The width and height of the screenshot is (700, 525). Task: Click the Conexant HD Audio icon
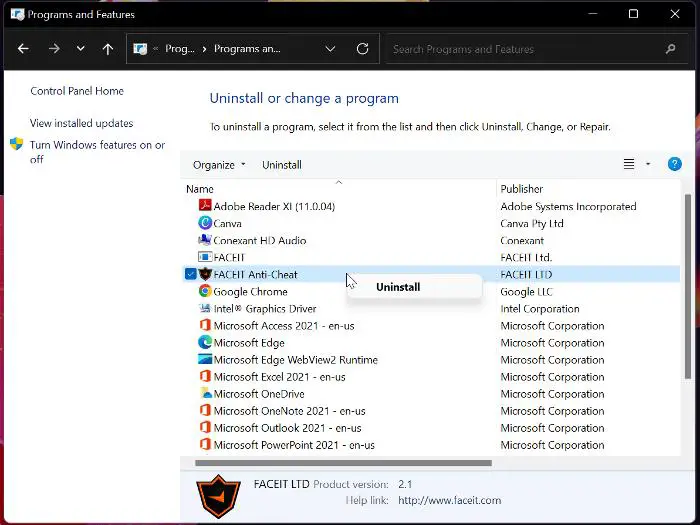click(205, 240)
